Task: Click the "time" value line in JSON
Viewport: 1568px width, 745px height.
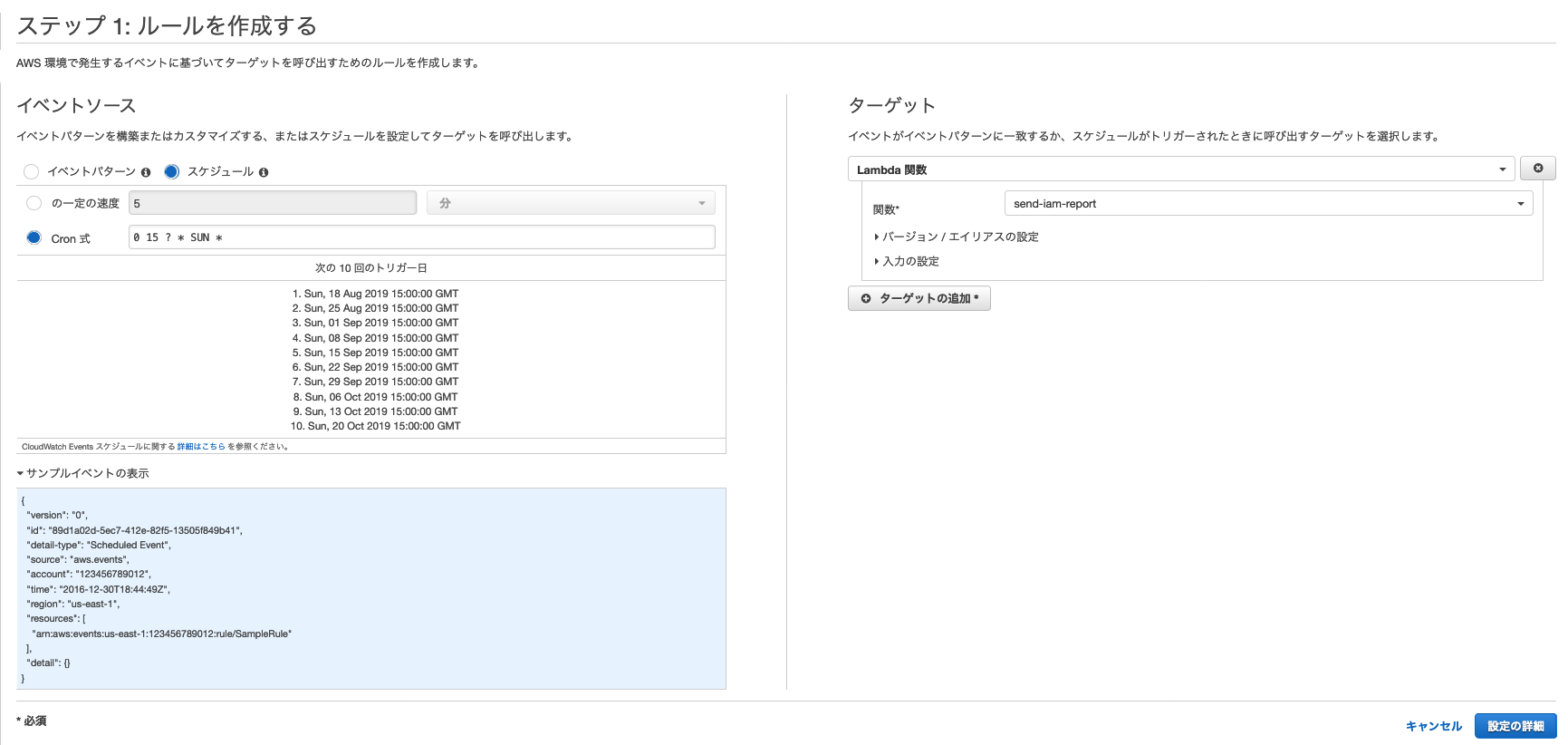Action: point(98,589)
